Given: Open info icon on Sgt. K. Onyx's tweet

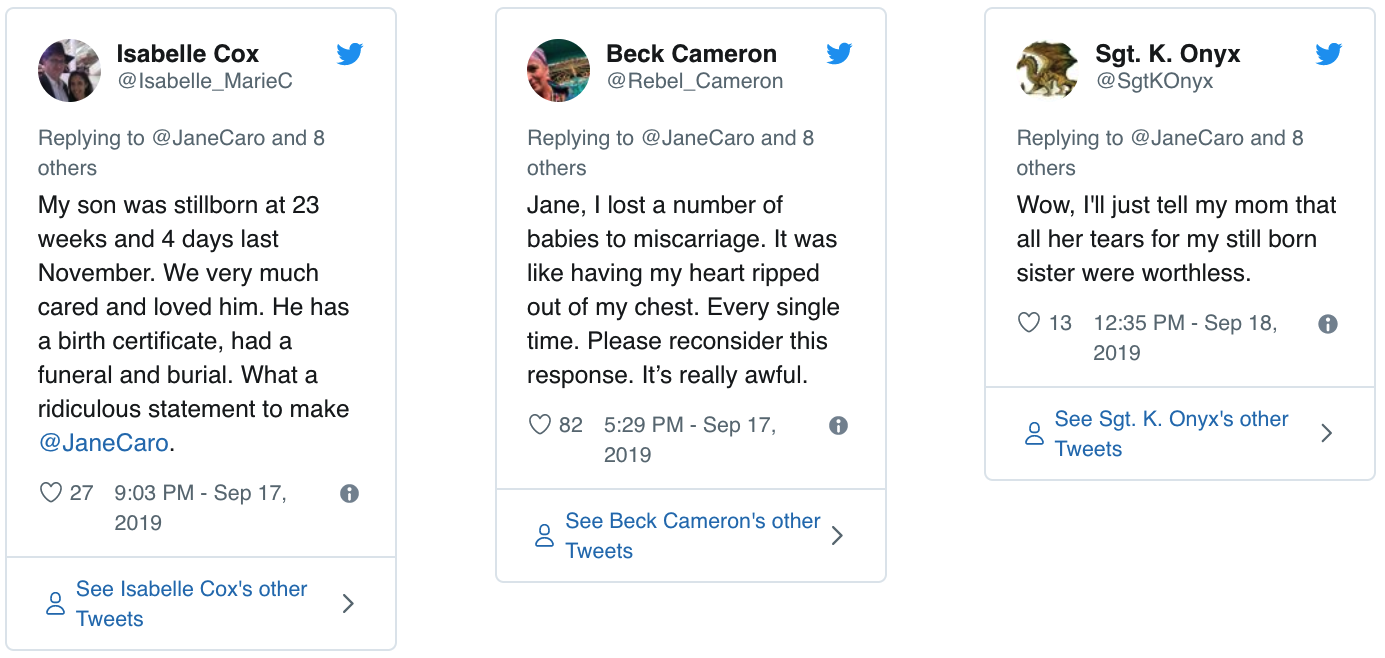Looking at the screenshot, I should [1328, 323].
